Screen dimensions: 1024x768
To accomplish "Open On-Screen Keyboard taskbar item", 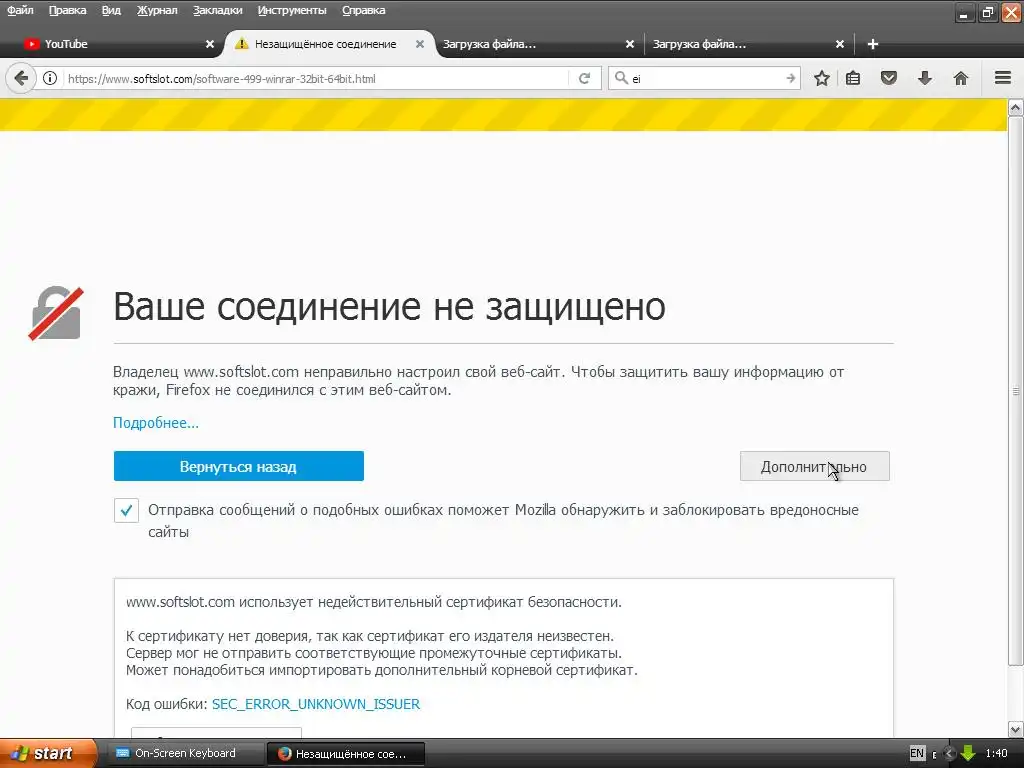I will point(185,753).
